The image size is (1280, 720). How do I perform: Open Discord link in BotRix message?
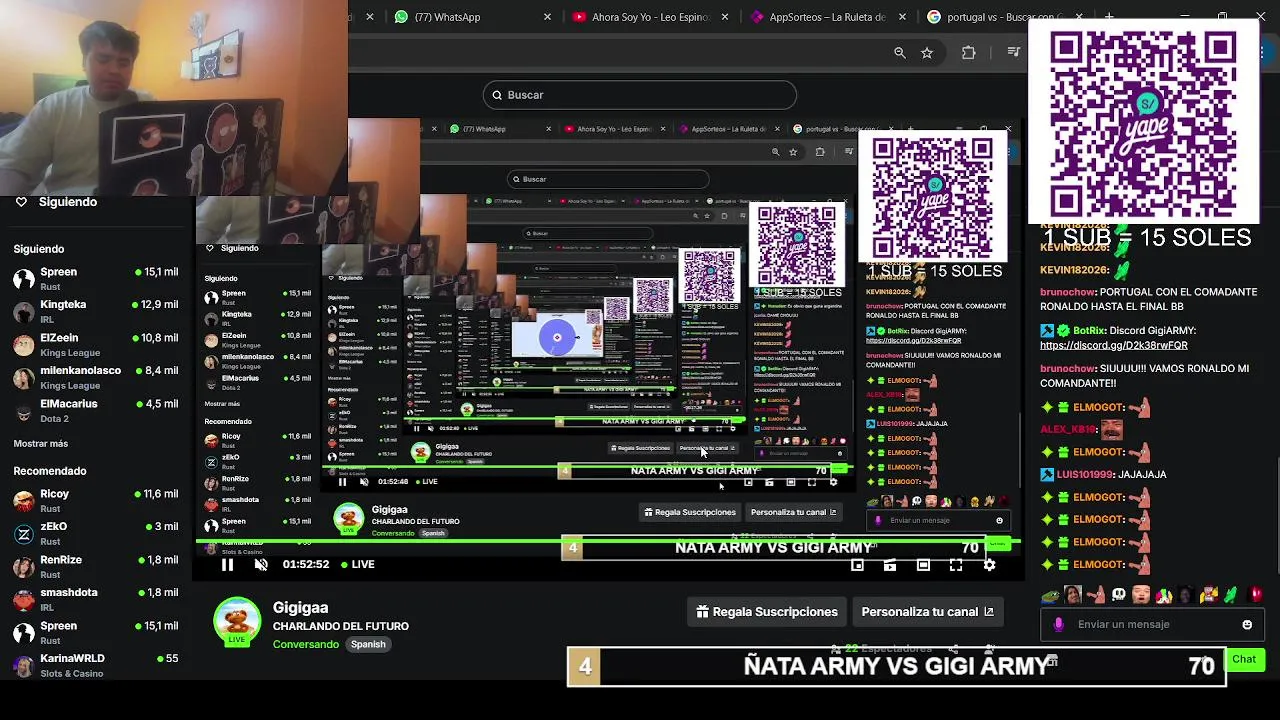pyautogui.click(x=1114, y=345)
